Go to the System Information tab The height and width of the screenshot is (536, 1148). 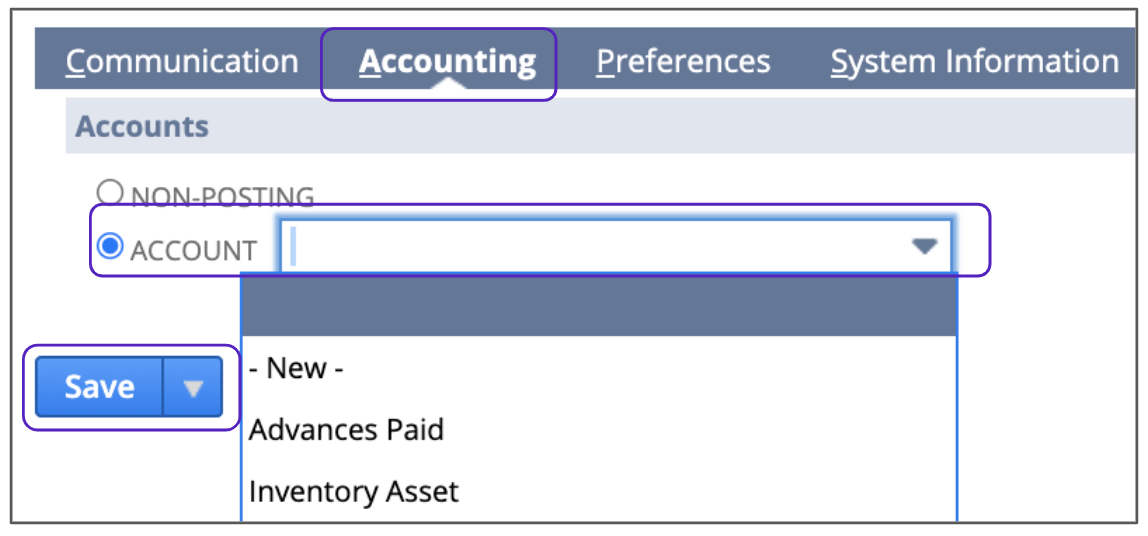(x=974, y=62)
